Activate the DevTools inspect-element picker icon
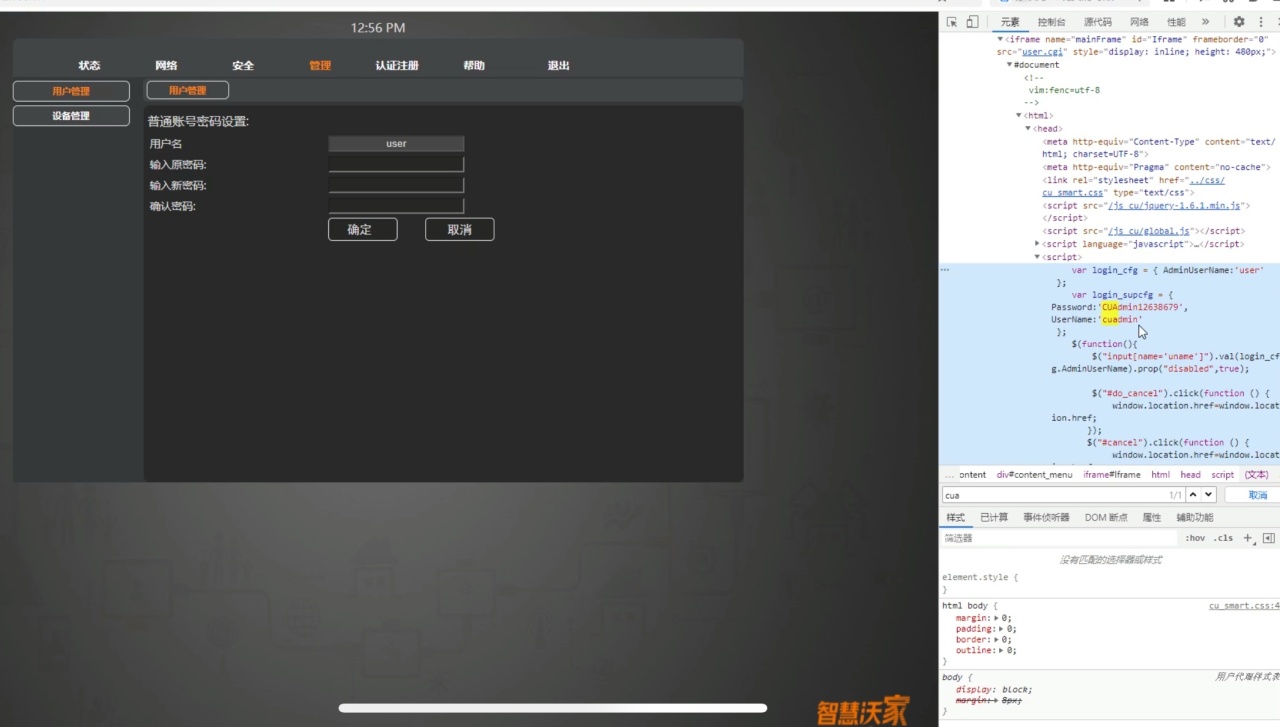Screen dimensions: 1280x727 pyautogui.click(x=952, y=22)
